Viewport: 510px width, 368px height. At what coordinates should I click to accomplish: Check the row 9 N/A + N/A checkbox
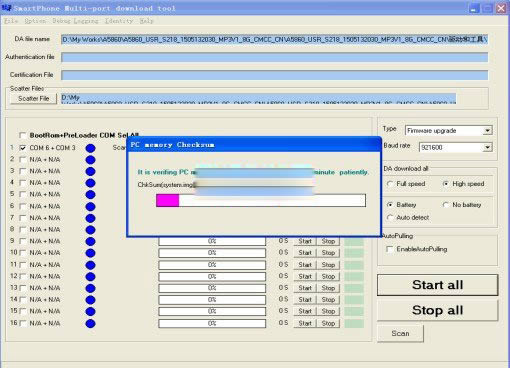[x=23, y=241]
